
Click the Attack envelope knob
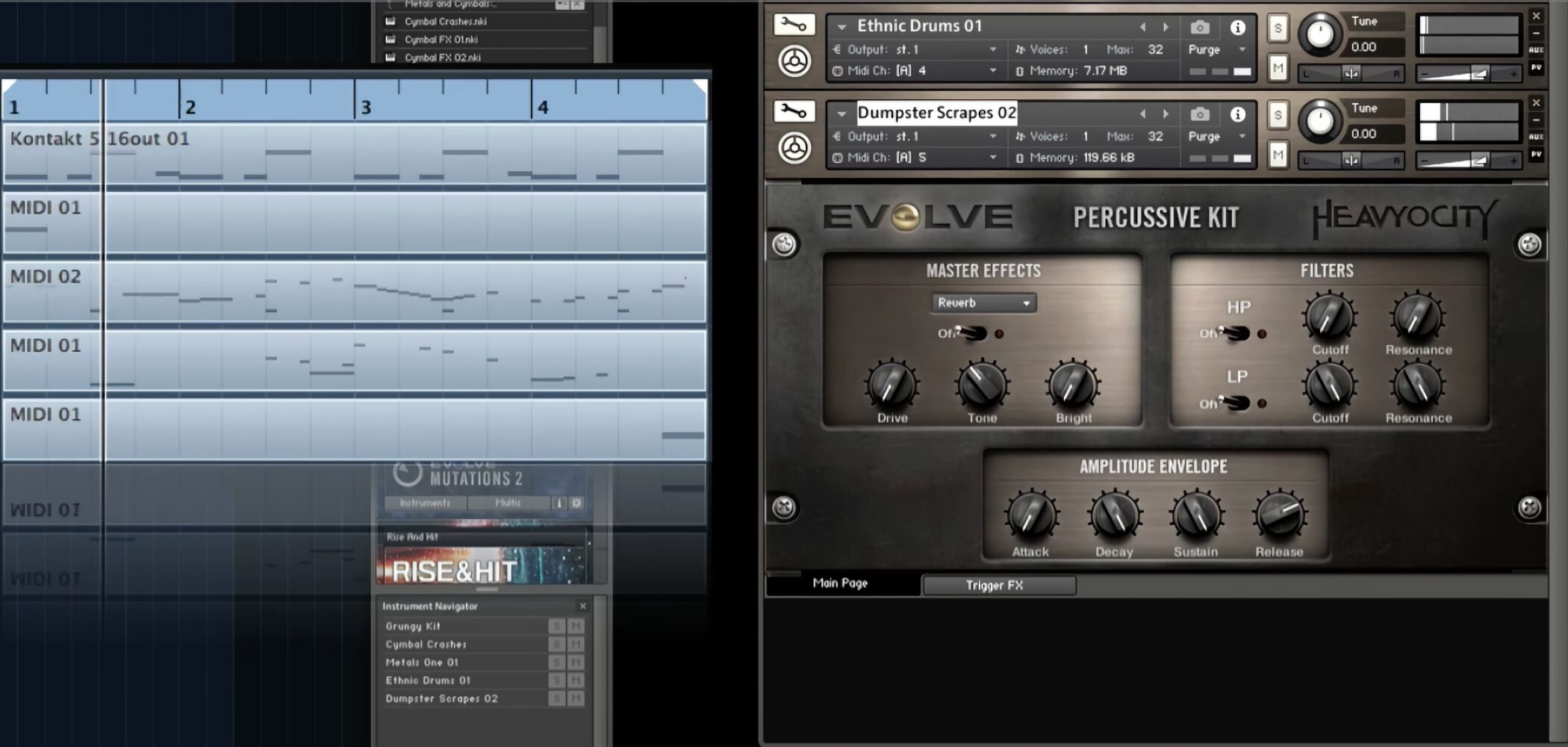coord(1031,515)
